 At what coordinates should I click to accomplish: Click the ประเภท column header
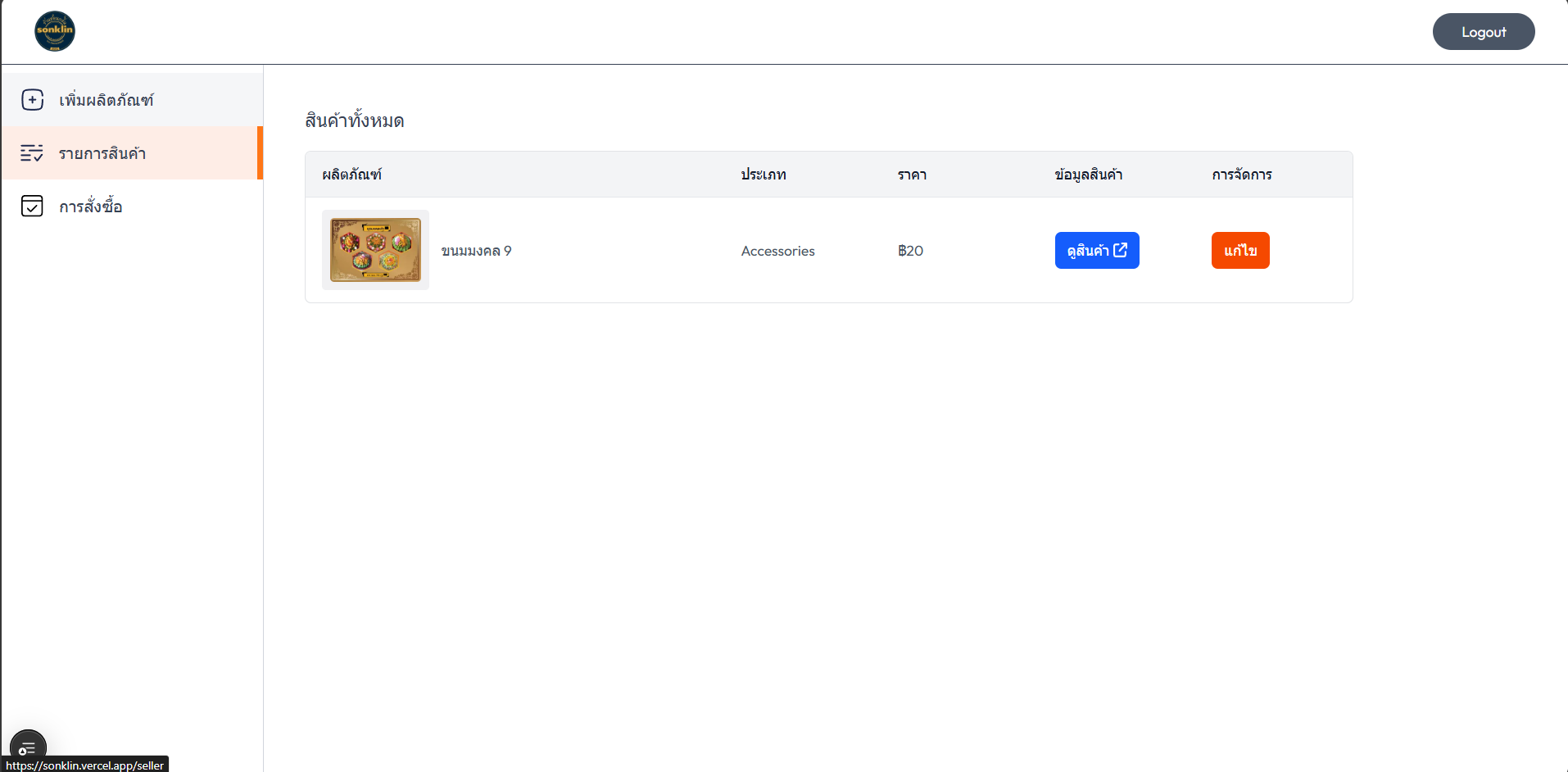[763, 175]
